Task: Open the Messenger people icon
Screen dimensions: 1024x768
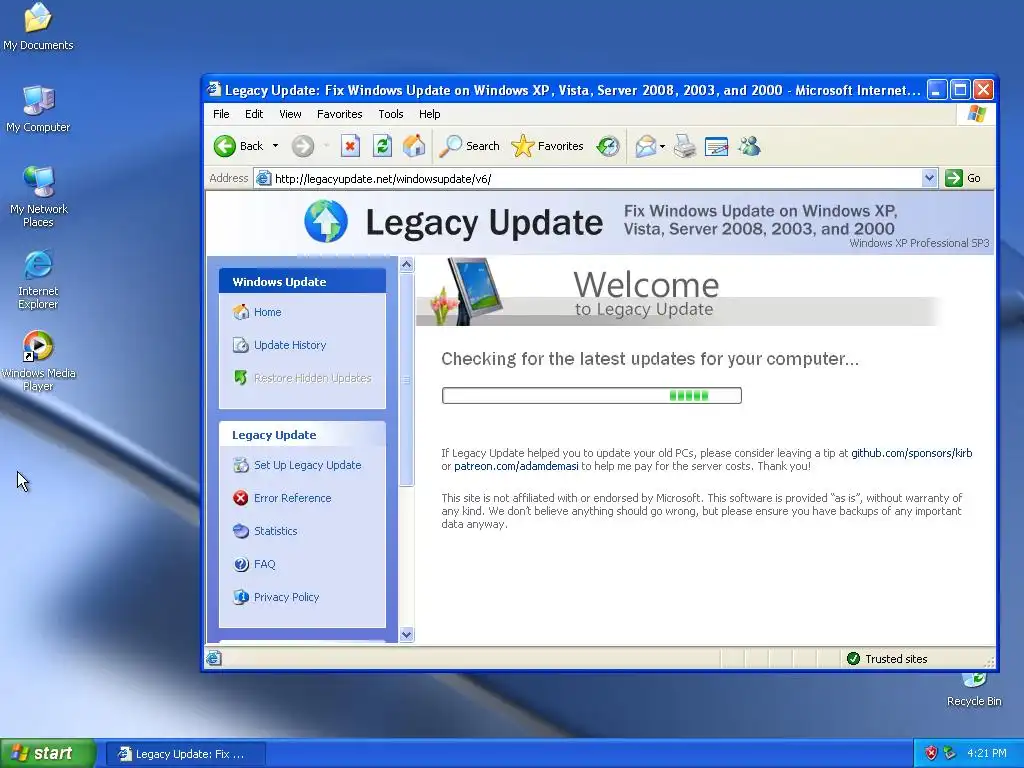Action: point(749,146)
